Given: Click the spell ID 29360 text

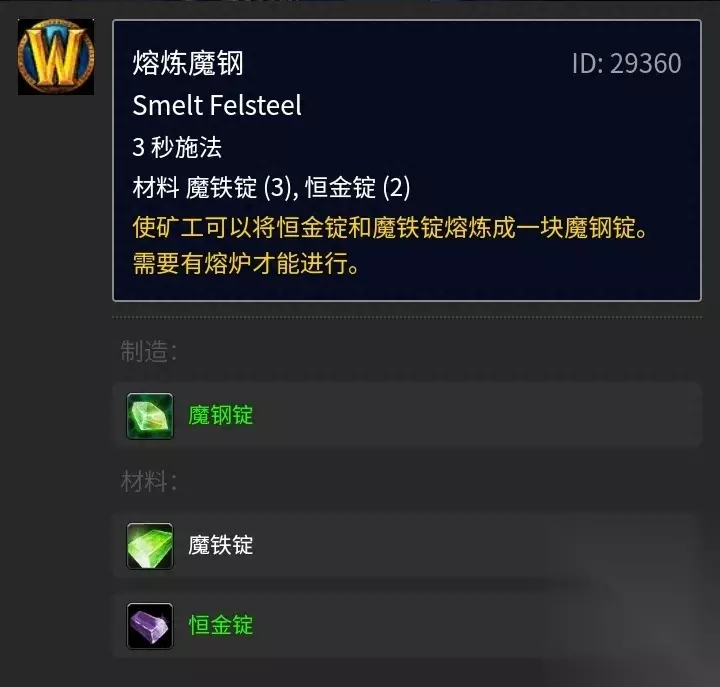Looking at the screenshot, I should click(626, 63).
